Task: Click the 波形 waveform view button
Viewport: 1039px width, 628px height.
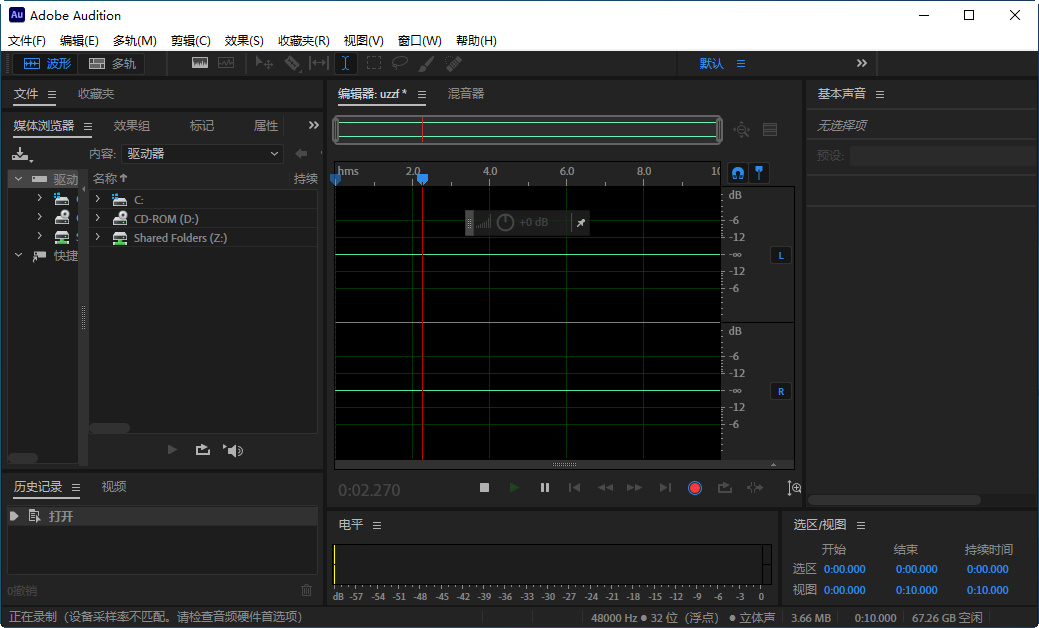Action: 47,62
